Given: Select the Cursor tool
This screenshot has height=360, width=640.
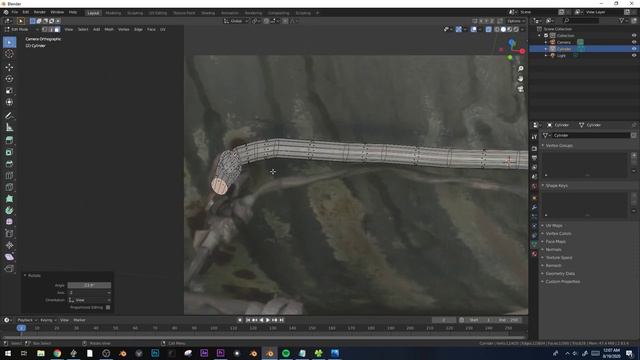Looking at the screenshot, I should point(9,54).
